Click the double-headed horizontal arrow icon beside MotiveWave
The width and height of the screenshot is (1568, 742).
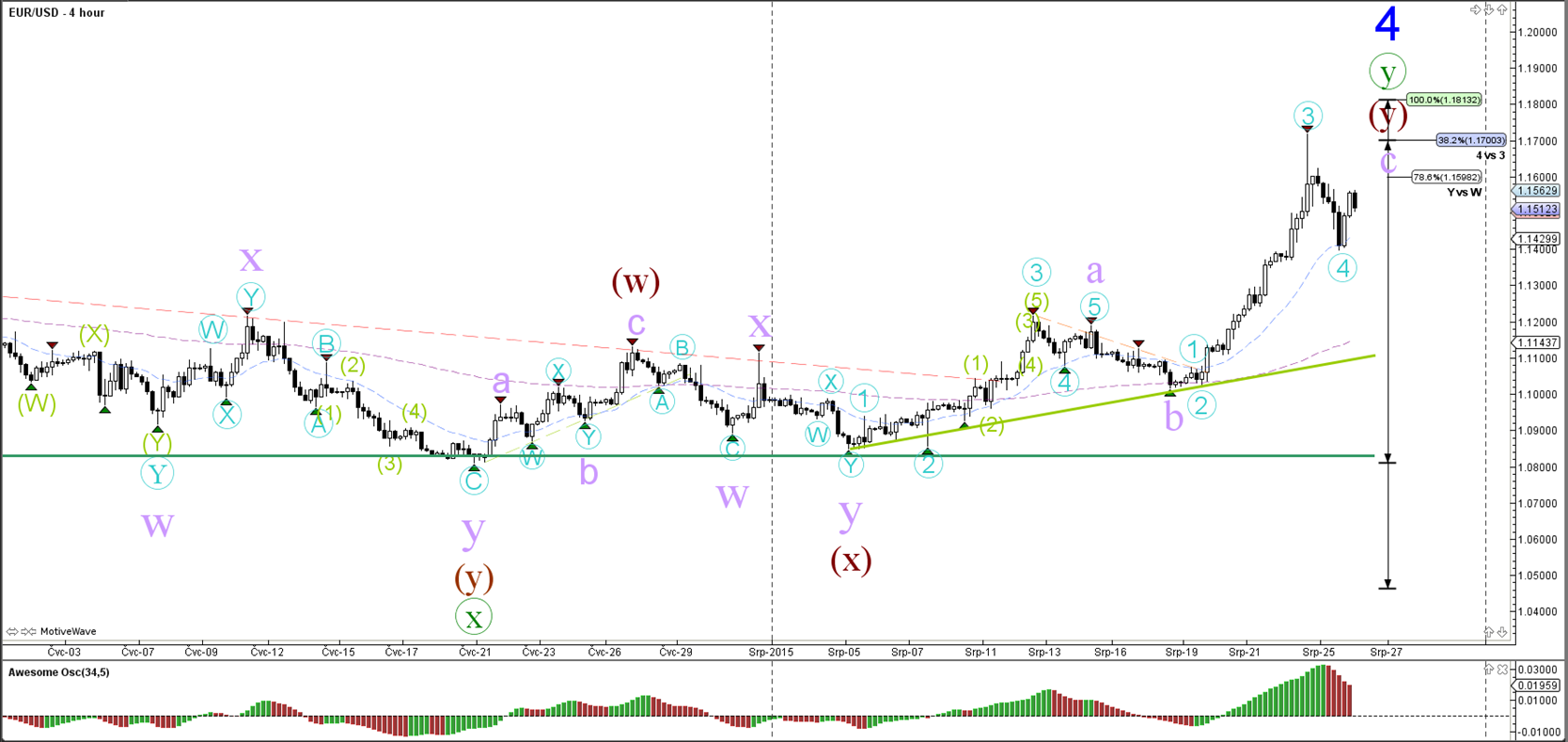click(12, 631)
